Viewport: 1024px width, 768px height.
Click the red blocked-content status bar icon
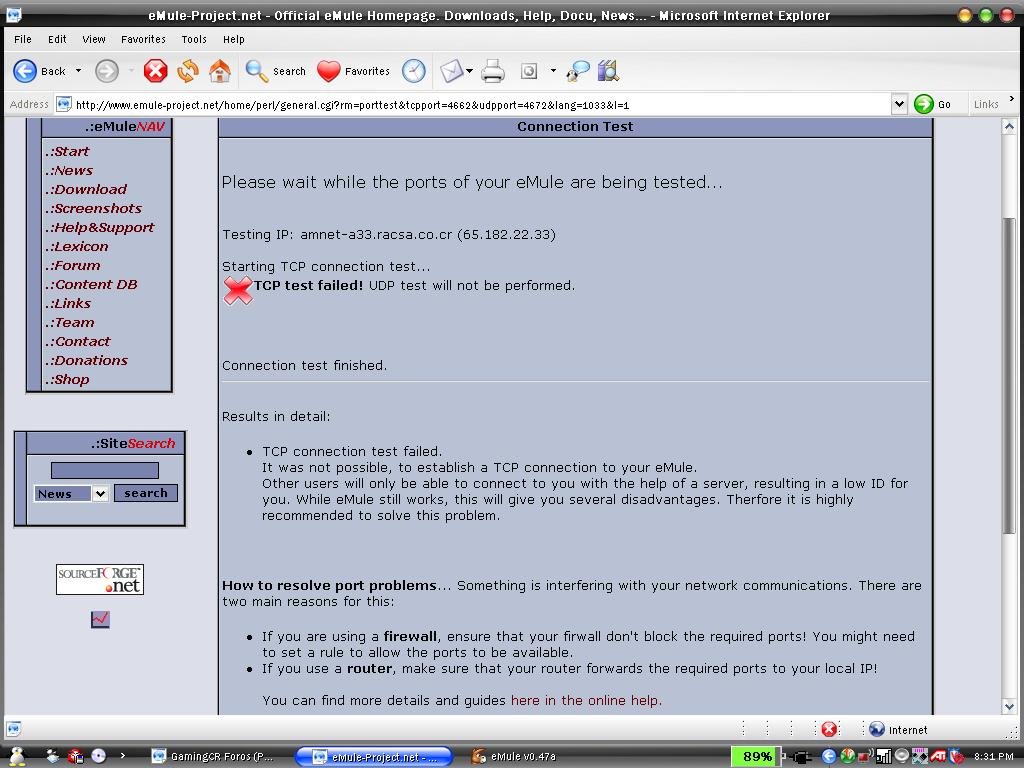point(829,729)
